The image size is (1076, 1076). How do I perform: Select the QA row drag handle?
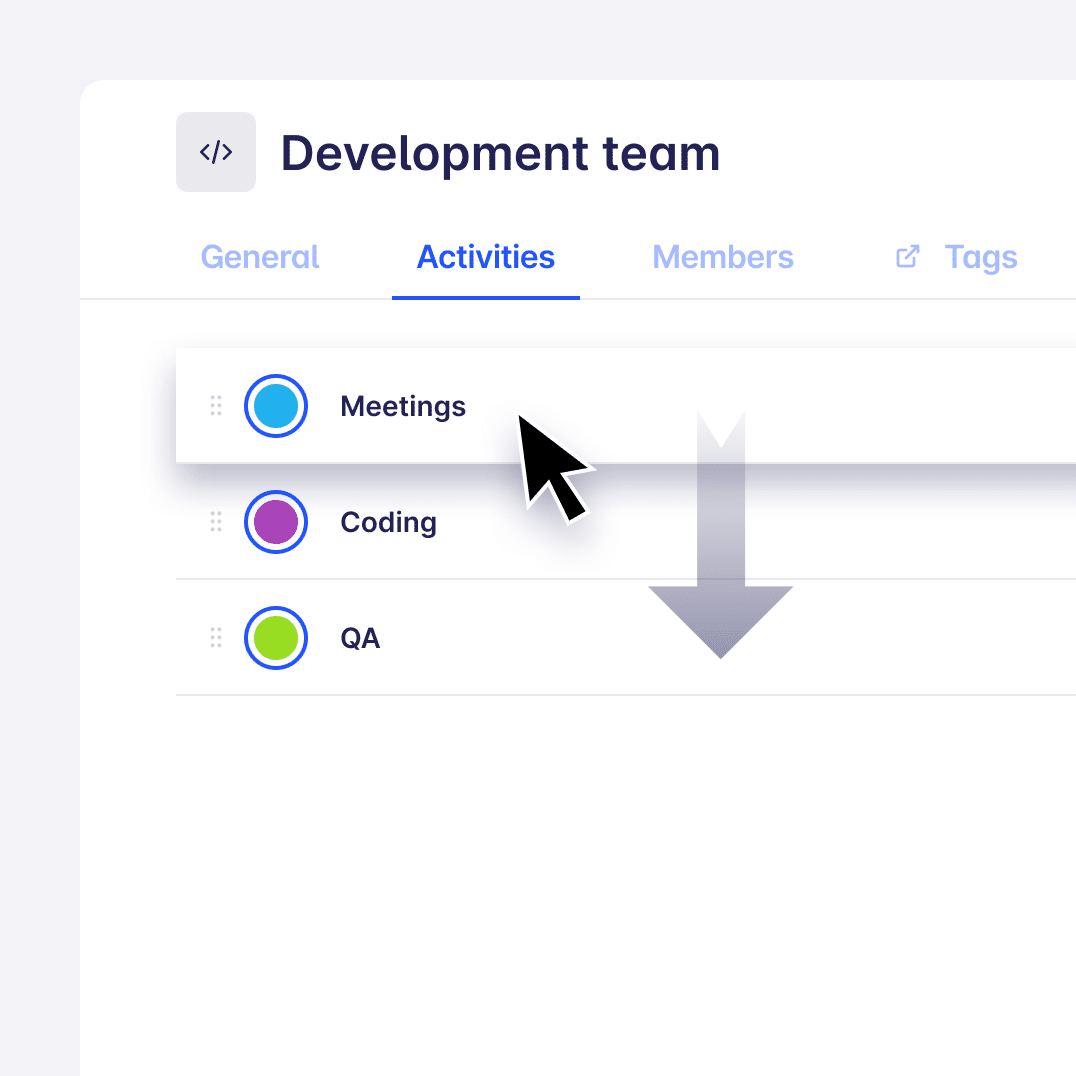click(x=215, y=638)
